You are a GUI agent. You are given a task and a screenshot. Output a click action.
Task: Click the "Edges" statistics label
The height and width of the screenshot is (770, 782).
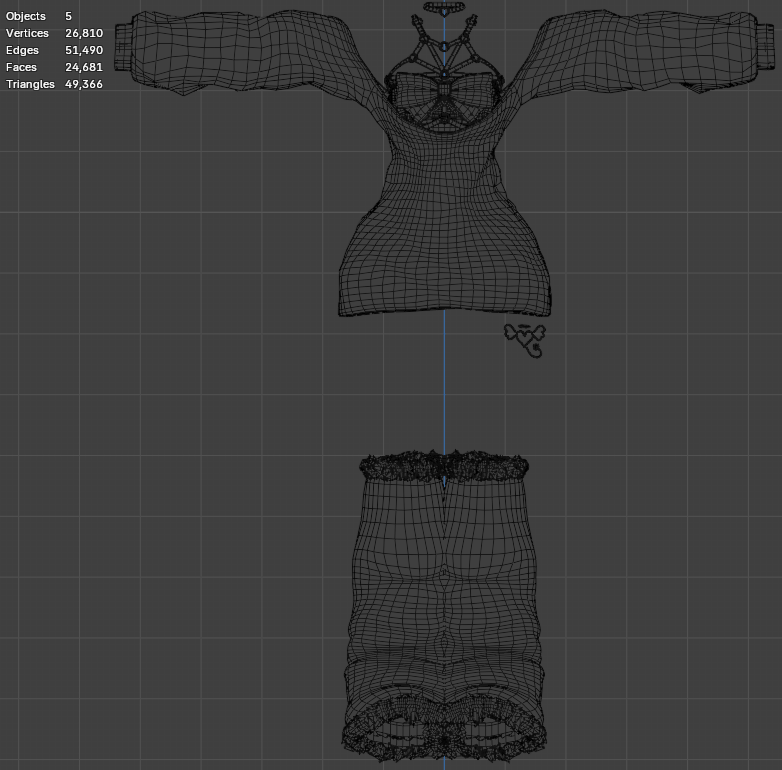point(22,50)
